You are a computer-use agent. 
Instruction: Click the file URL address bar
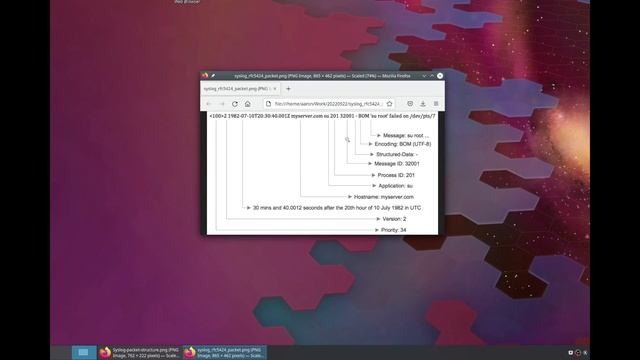pos(329,104)
